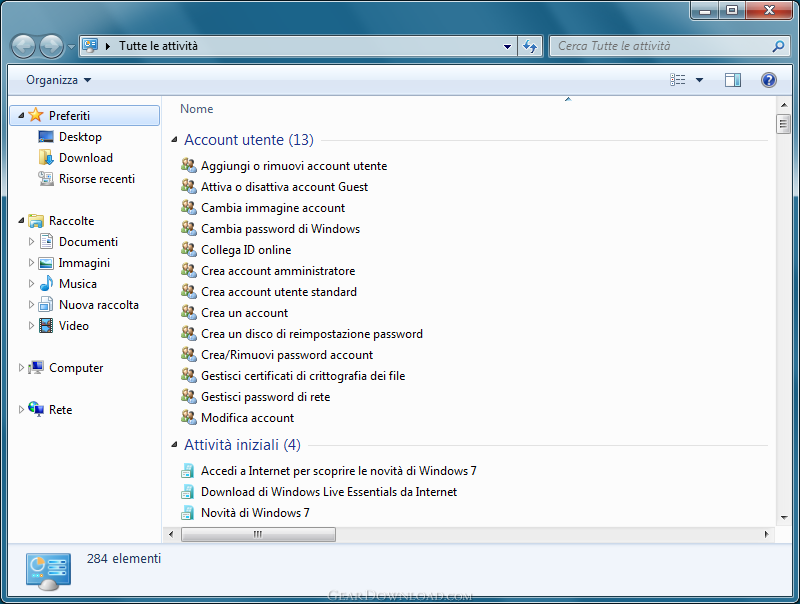The height and width of the screenshot is (604, 800).
Task: Click icon beside 'Accedi a Internet per scoprire le novità'
Action: click(x=188, y=470)
